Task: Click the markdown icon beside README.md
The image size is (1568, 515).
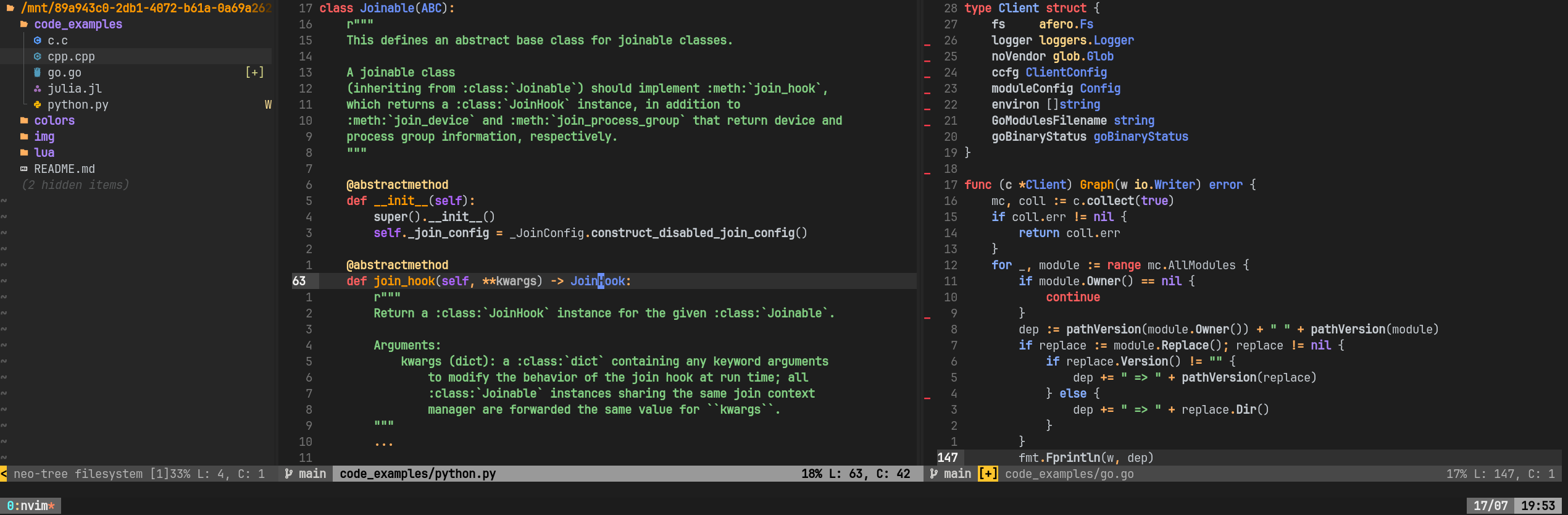Action: (x=23, y=169)
